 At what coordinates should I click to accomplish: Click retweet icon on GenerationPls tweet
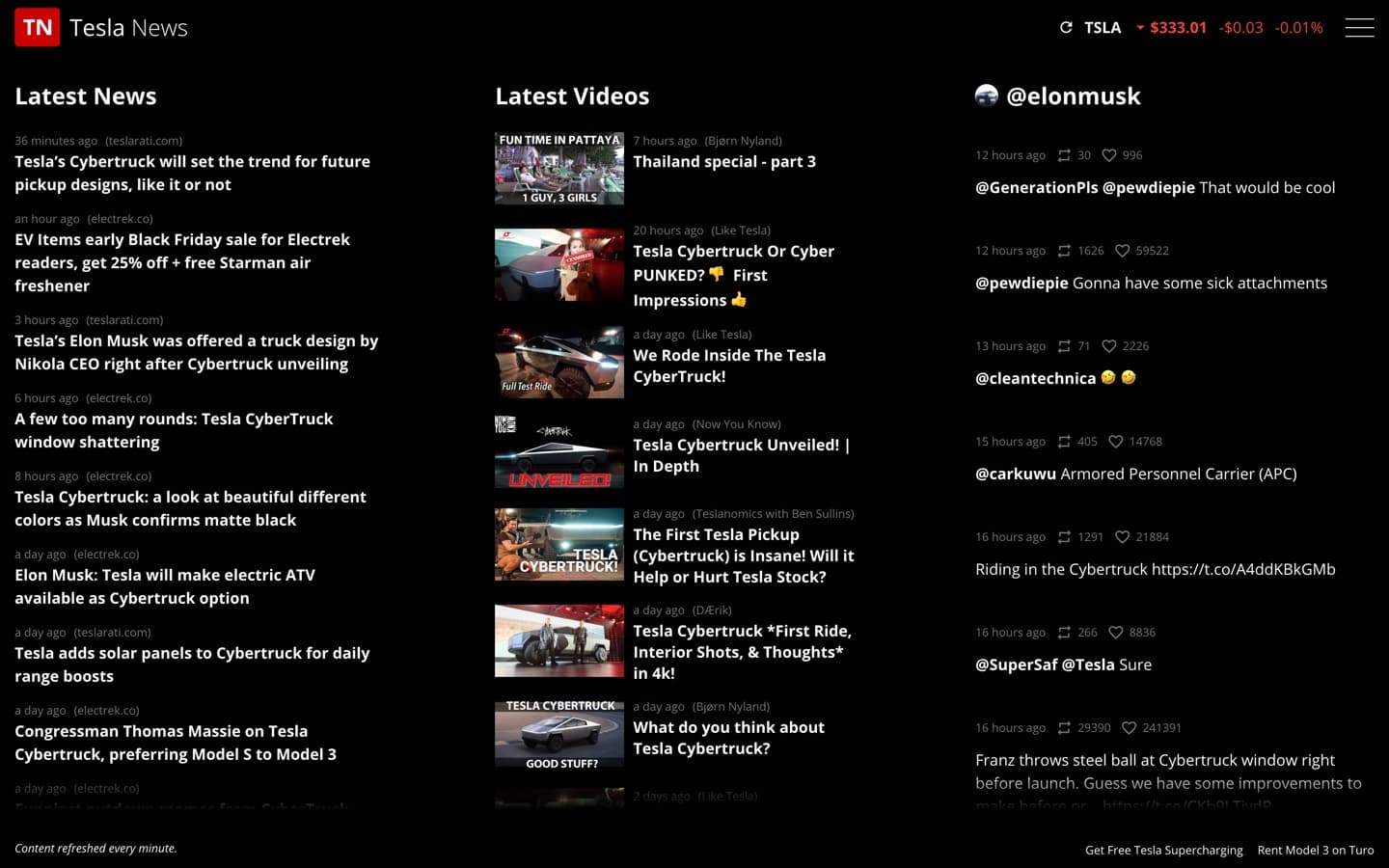pos(1064,155)
